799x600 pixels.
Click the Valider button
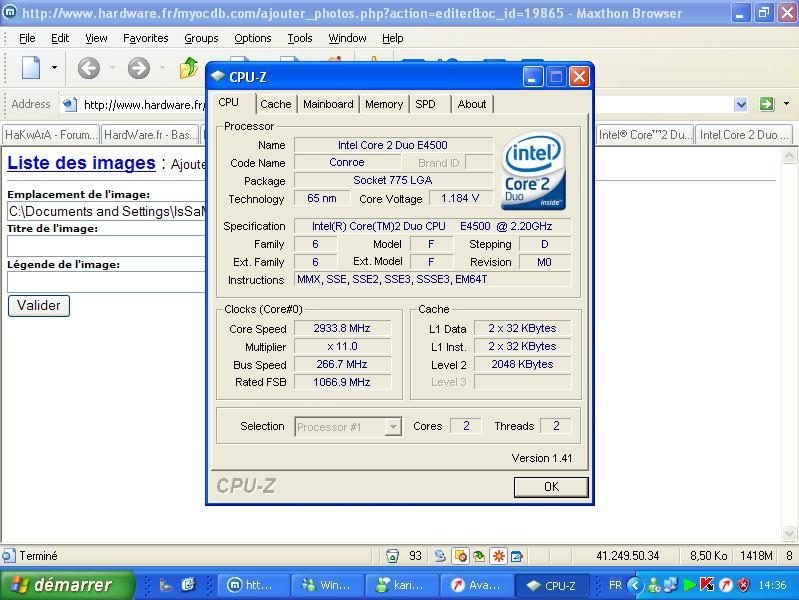click(39, 306)
